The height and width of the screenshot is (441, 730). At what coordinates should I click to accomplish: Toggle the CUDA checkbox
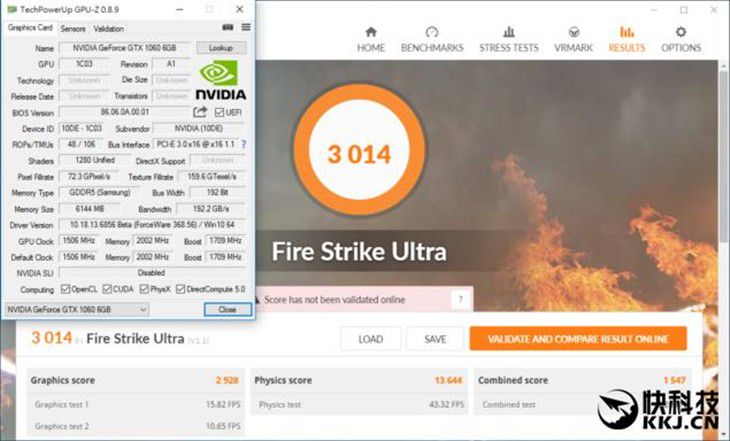[x=107, y=289]
